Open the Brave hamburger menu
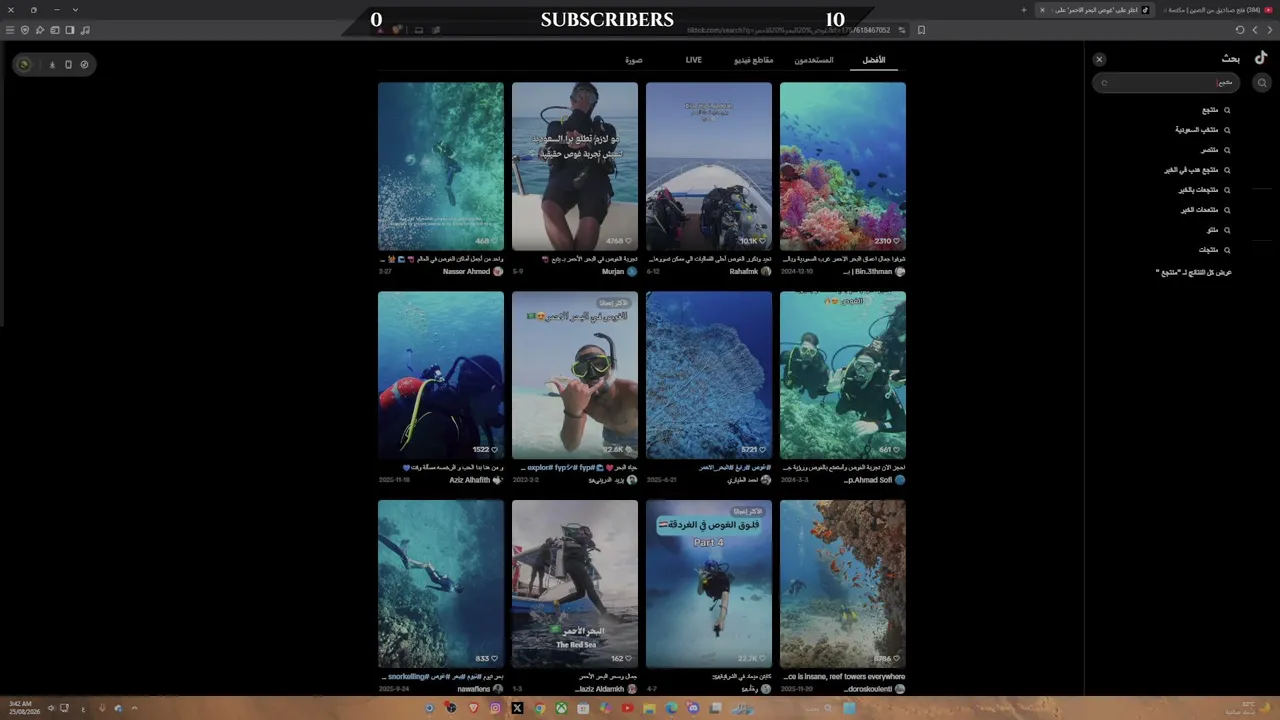The width and height of the screenshot is (1280, 720). (10, 30)
